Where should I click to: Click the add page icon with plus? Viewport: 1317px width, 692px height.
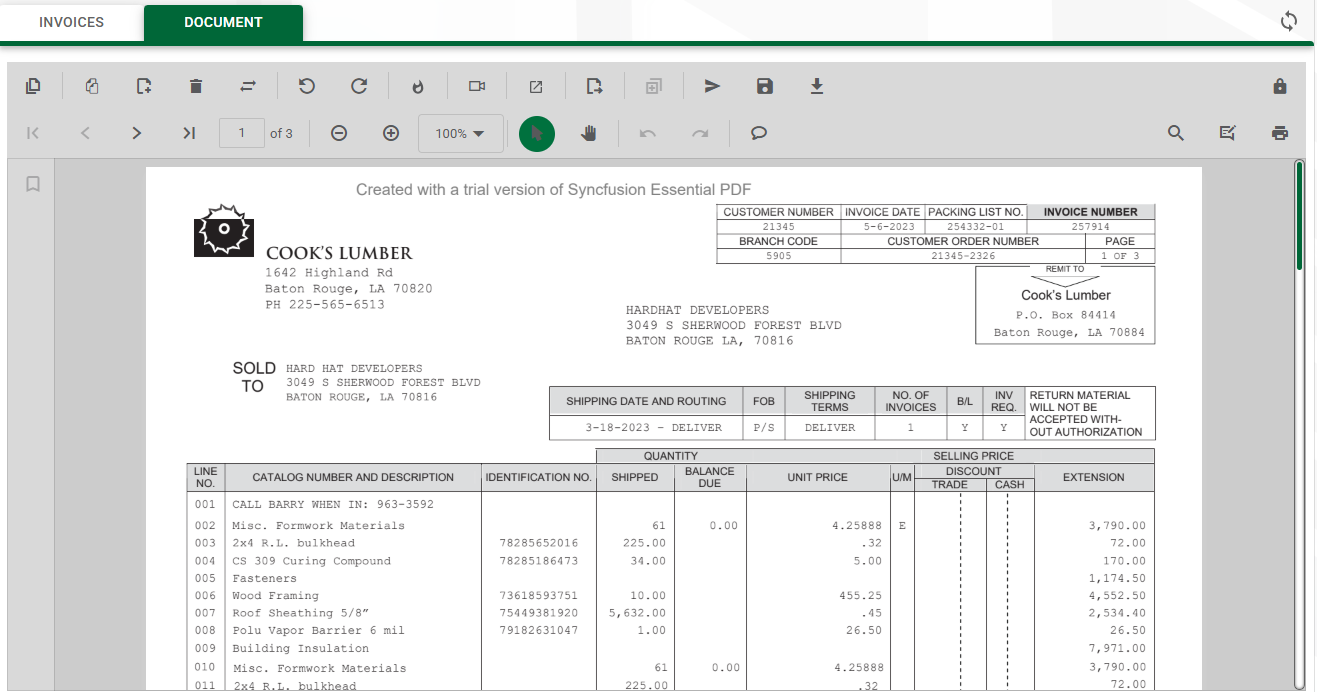pyautogui.click(x=144, y=86)
